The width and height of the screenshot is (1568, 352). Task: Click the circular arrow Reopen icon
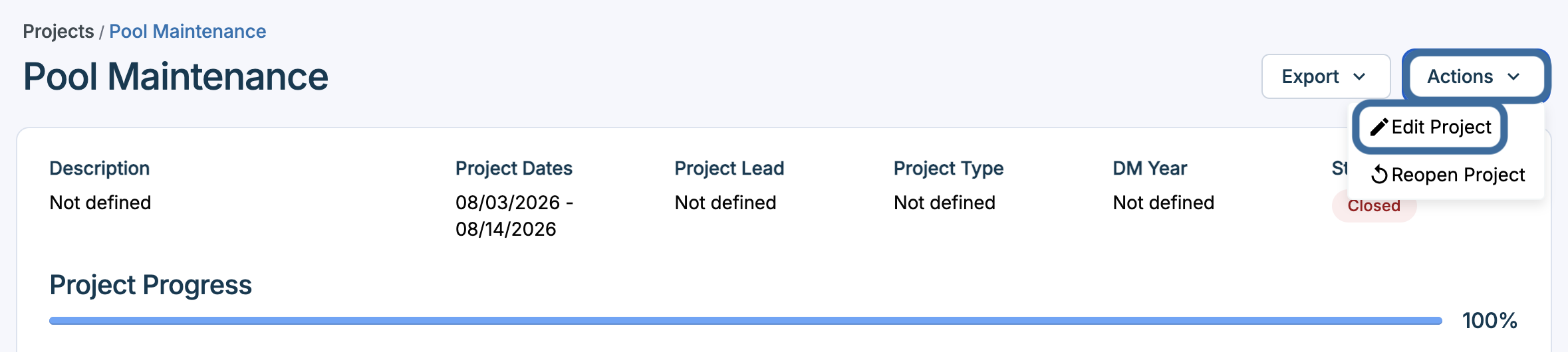(x=1379, y=175)
